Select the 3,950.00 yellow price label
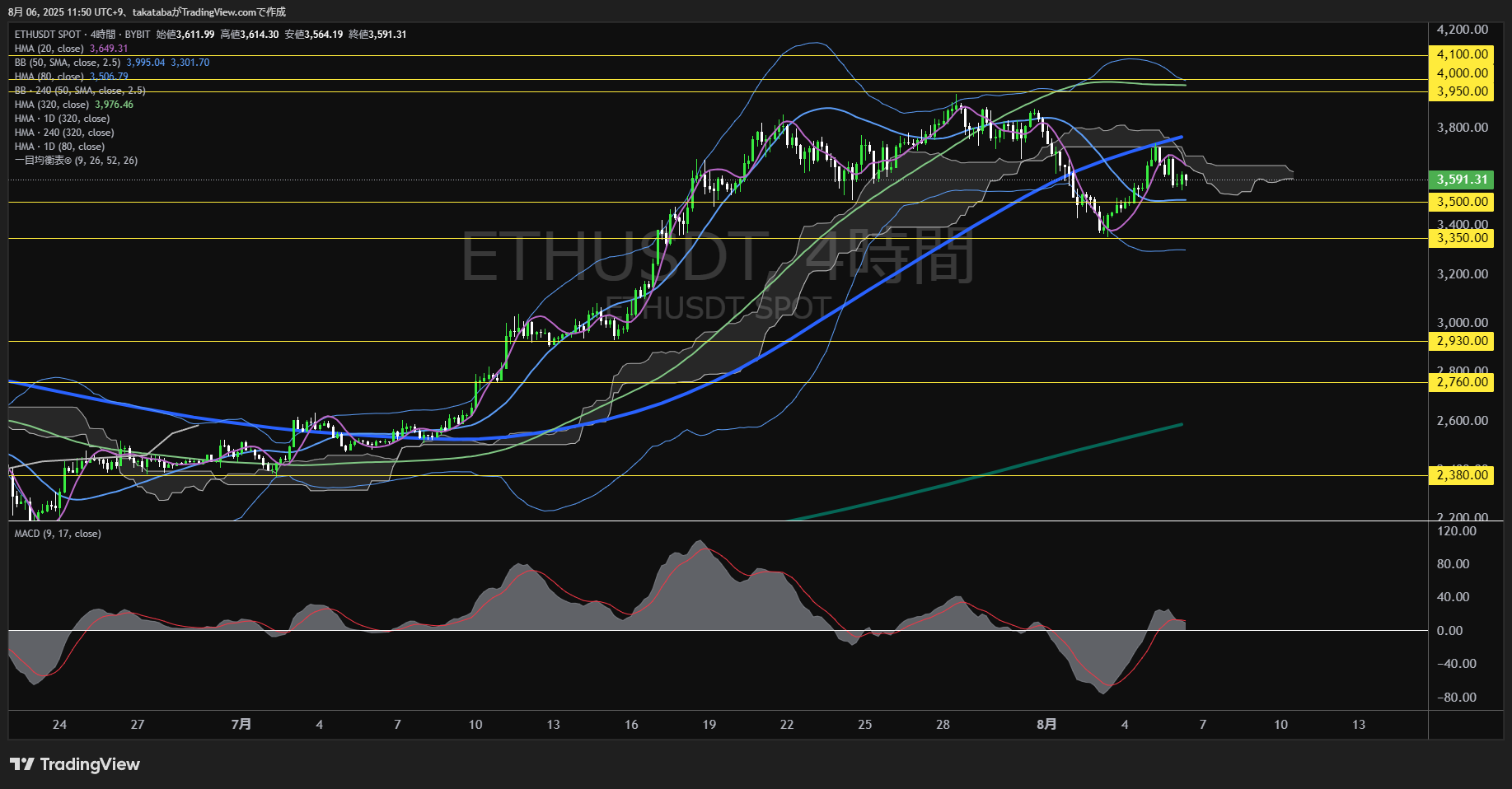 pos(1461,91)
